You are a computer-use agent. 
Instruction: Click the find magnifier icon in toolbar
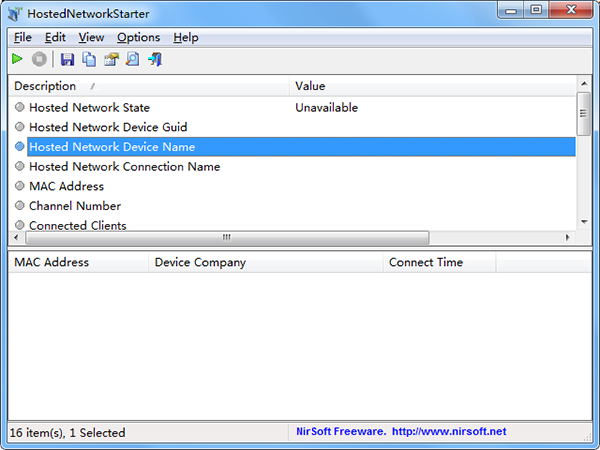pyautogui.click(x=133, y=59)
